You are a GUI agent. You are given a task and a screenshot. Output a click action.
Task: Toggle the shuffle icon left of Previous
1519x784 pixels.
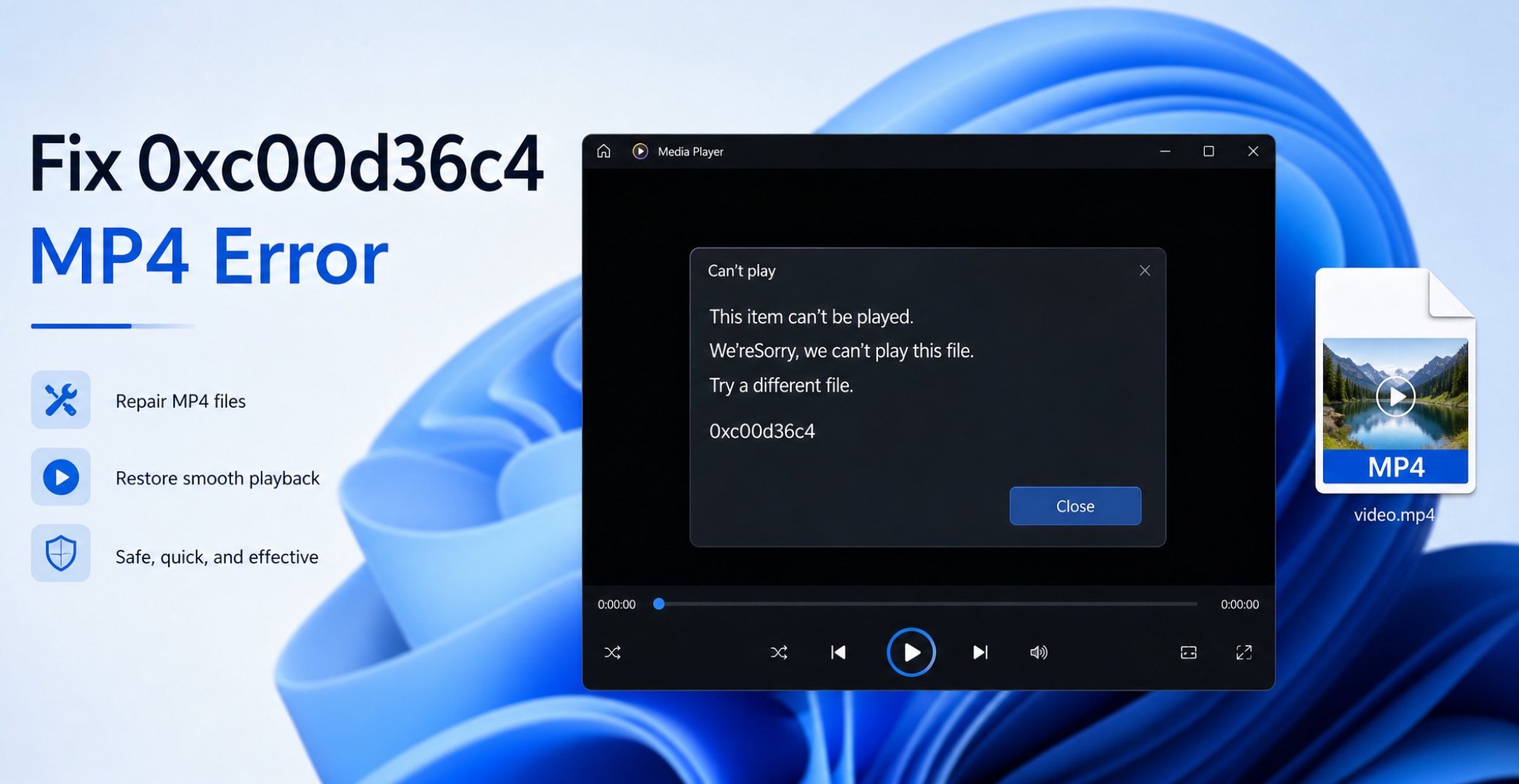[779, 652]
